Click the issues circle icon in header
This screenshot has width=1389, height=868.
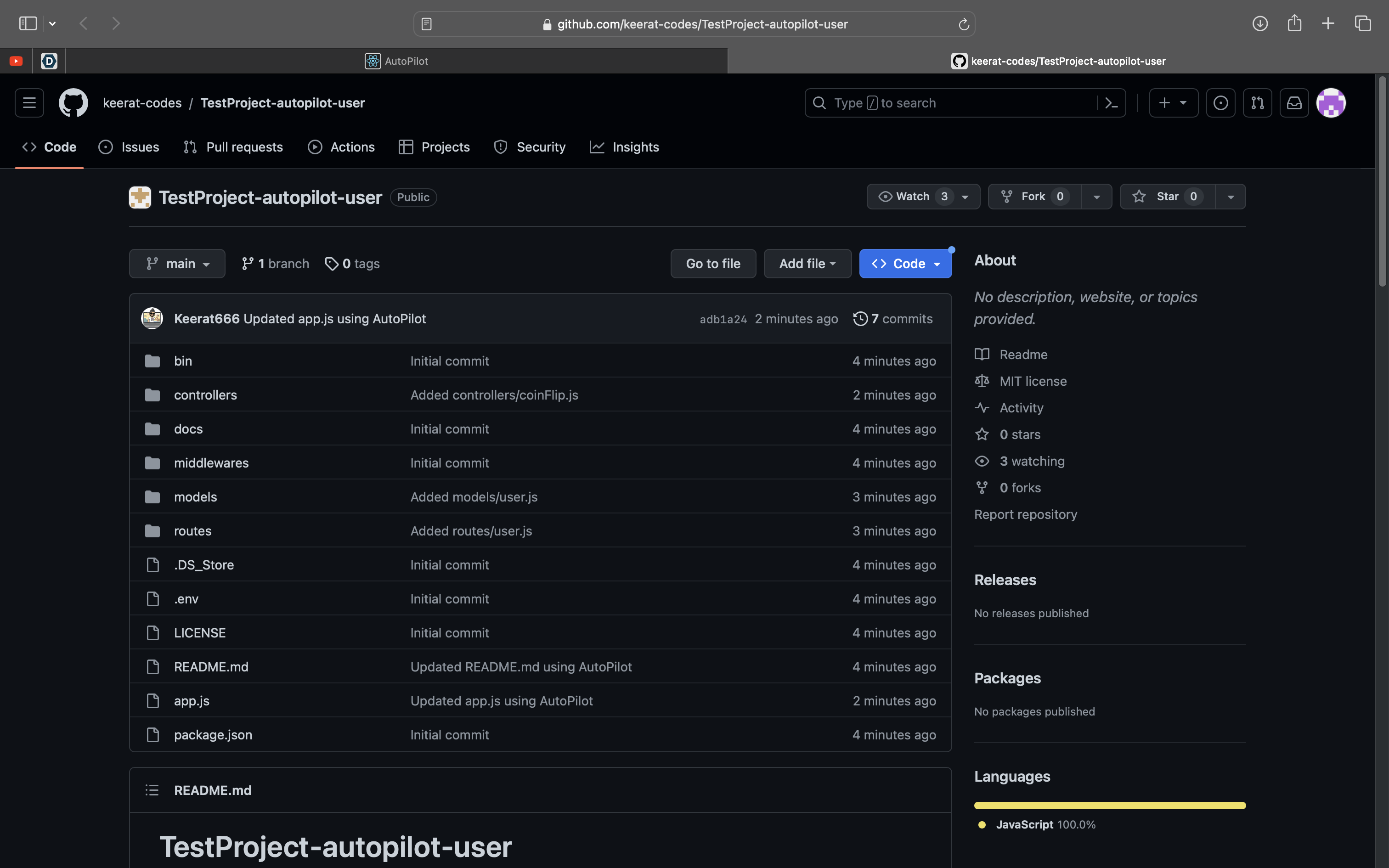[1221, 103]
